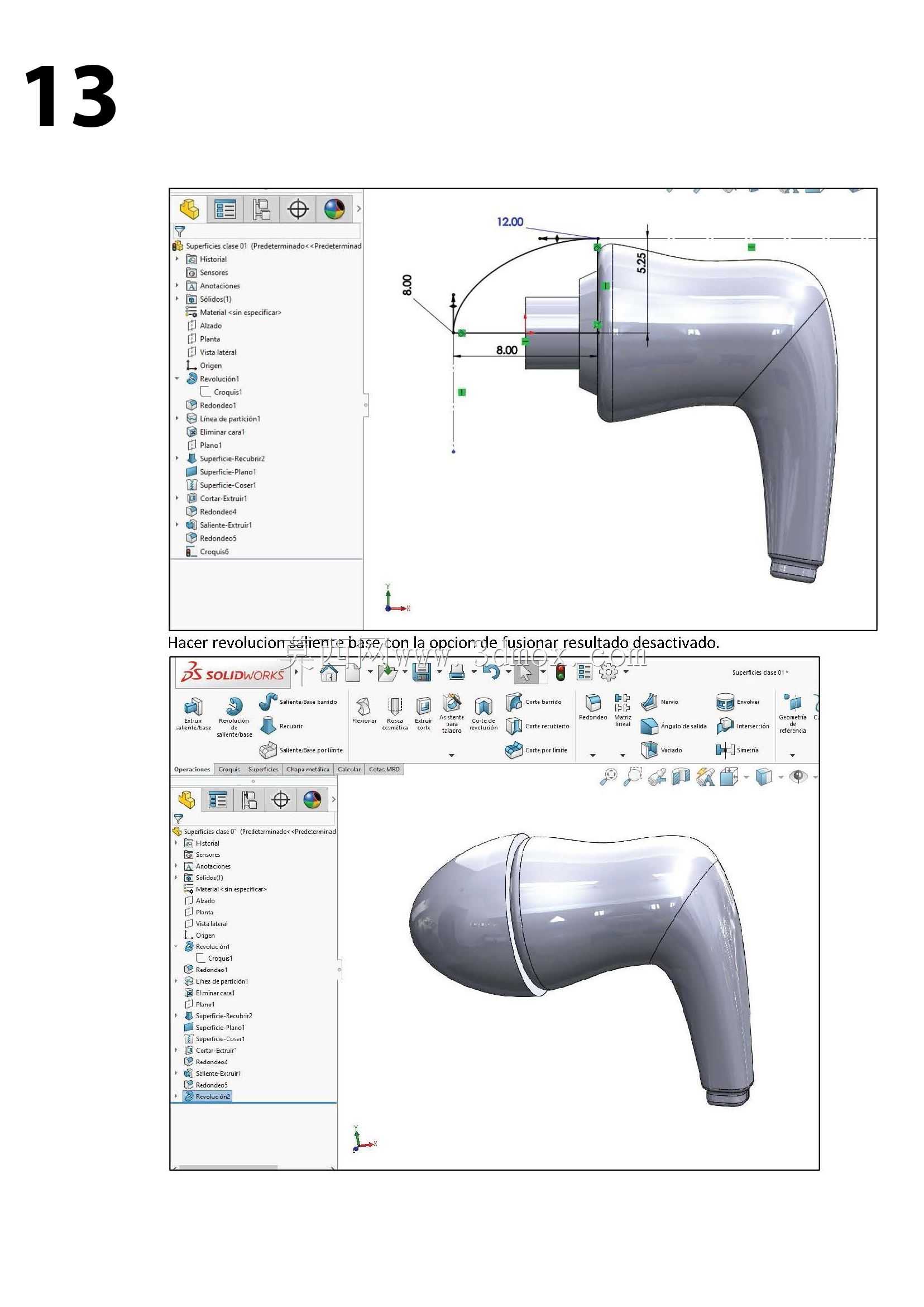Screen dimensions: 924x1307
Task: Open SolidWorks menu flyout arrow beside logo
Action: click(x=296, y=672)
